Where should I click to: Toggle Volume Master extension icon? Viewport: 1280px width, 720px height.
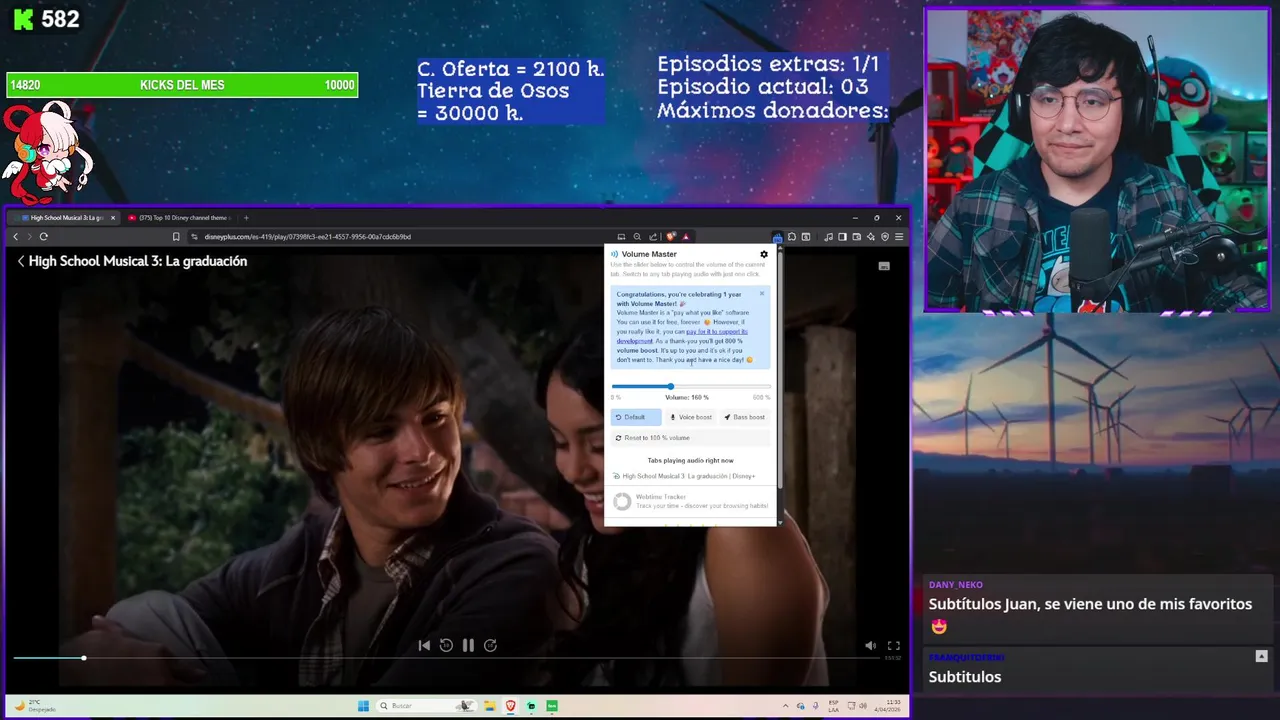click(x=778, y=238)
